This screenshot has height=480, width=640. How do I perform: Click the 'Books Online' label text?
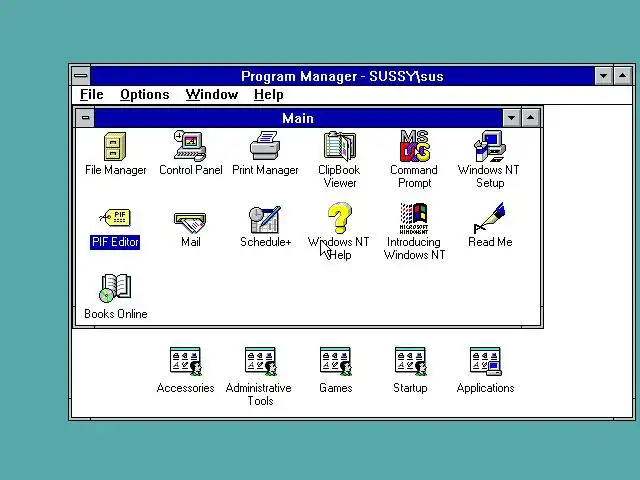coord(116,314)
